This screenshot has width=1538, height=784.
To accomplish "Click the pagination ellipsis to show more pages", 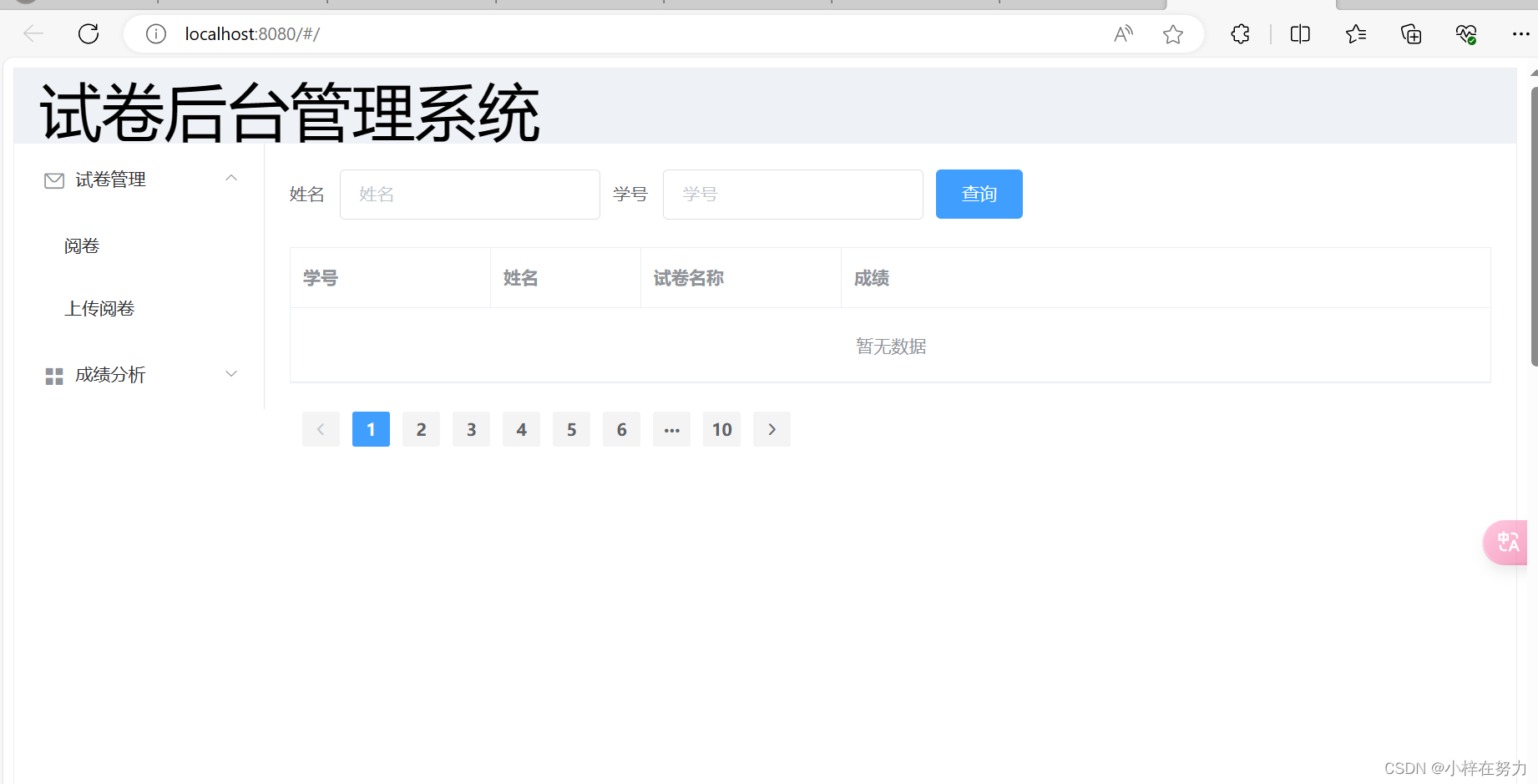I will pyautogui.click(x=670, y=428).
